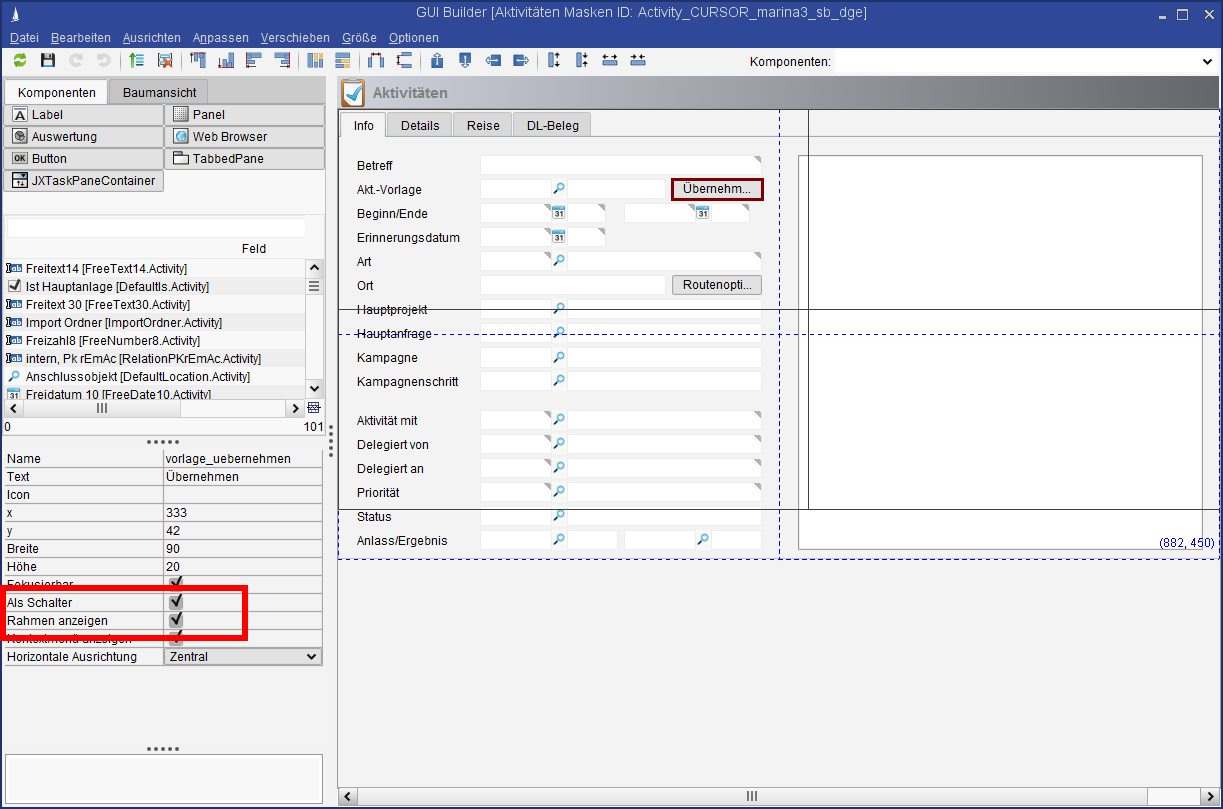
Task: Open the Ausrichten menu
Action: click(x=152, y=37)
